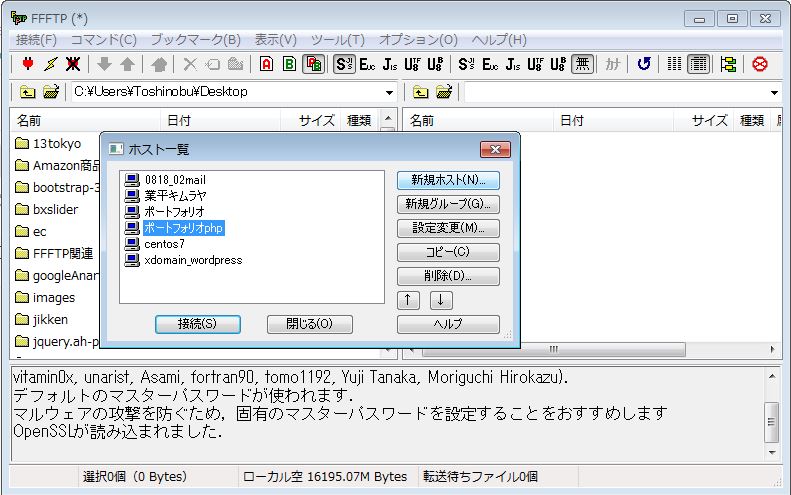The height and width of the screenshot is (495, 791).
Task: Click 接続(S) button in host list
Action: (198, 324)
